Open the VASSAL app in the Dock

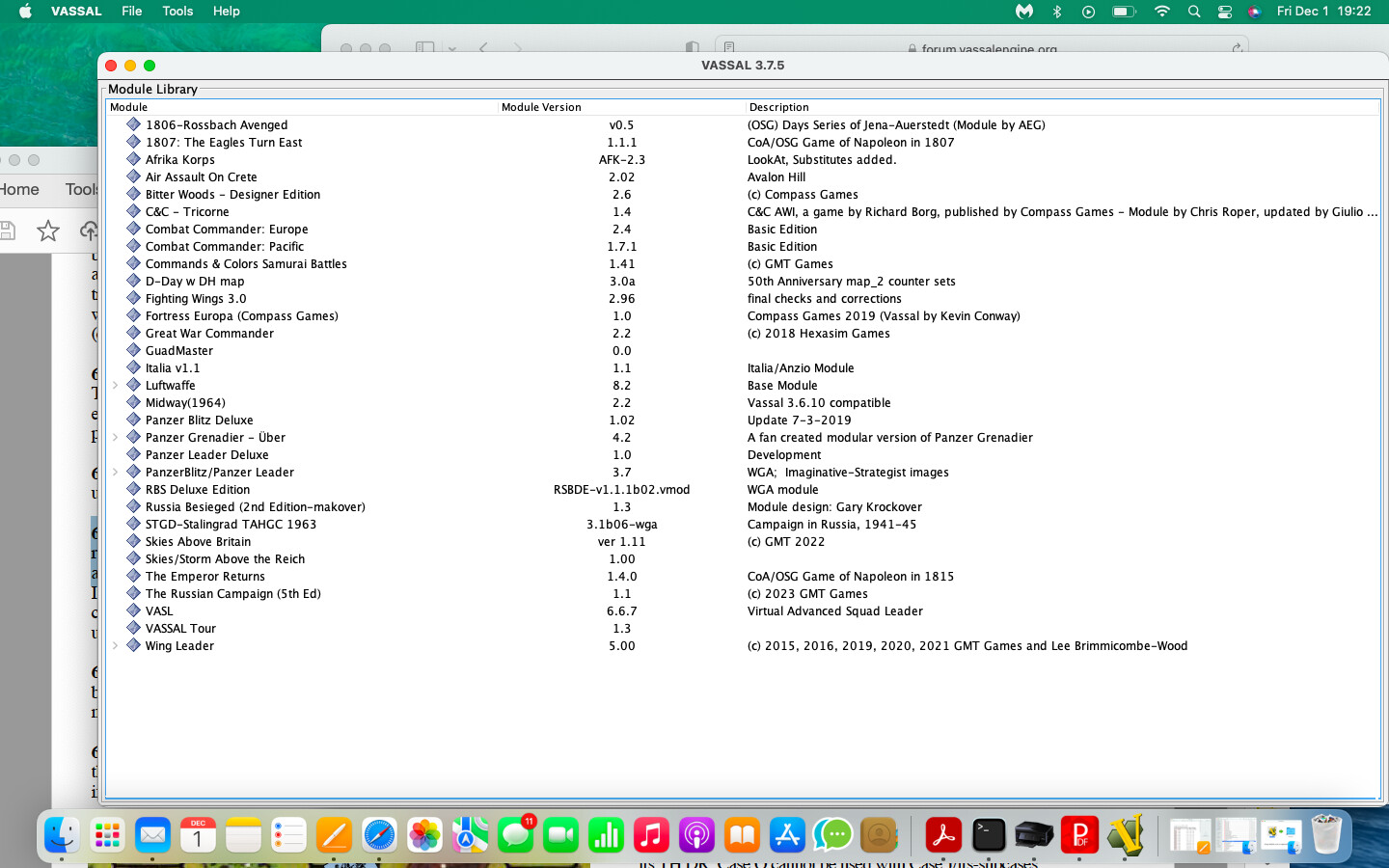click(x=1125, y=835)
